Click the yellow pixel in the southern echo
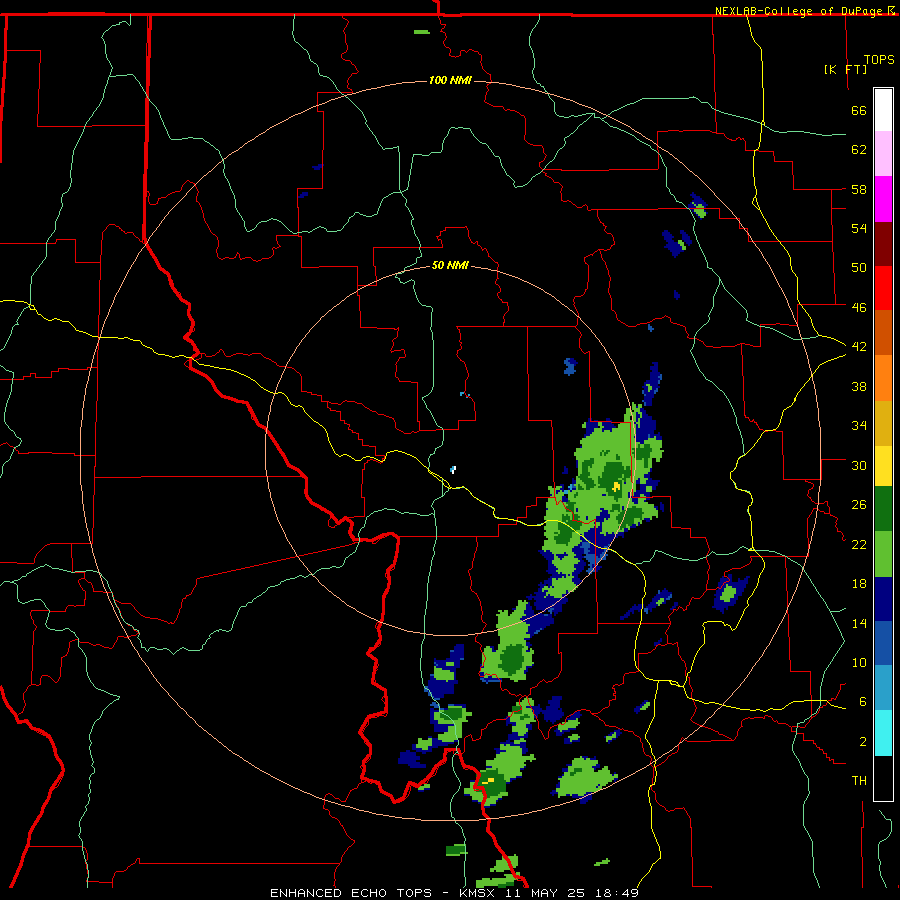 [x=488, y=781]
